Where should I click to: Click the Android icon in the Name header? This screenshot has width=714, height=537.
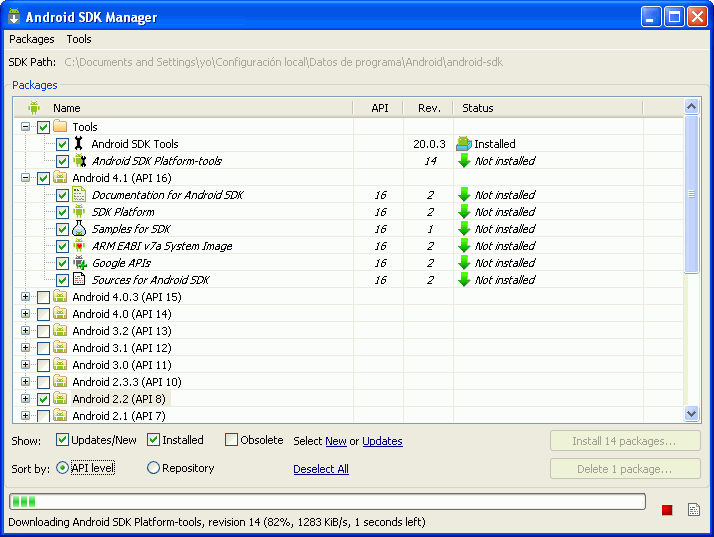(34, 108)
